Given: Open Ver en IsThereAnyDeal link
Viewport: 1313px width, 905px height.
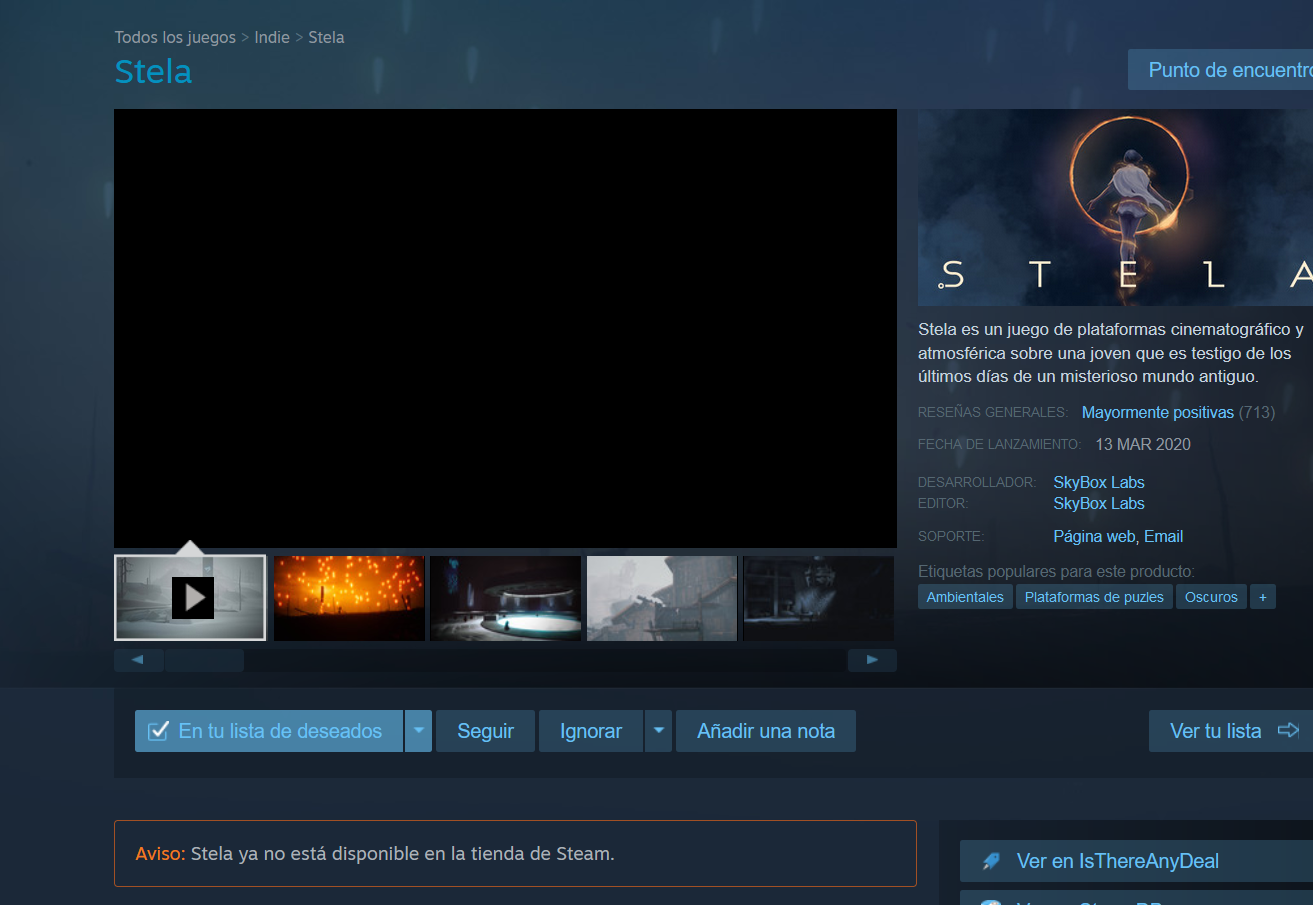Looking at the screenshot, I should (1136, 861).
